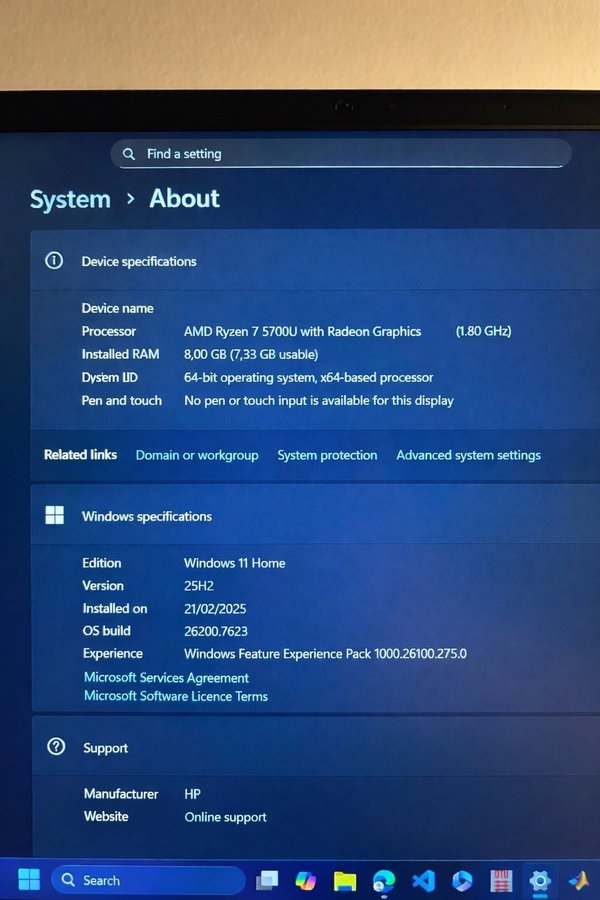This screenshot has height=900, width=600.
Task: Launch Copilot from the taskbar
Action: (306, 880)
